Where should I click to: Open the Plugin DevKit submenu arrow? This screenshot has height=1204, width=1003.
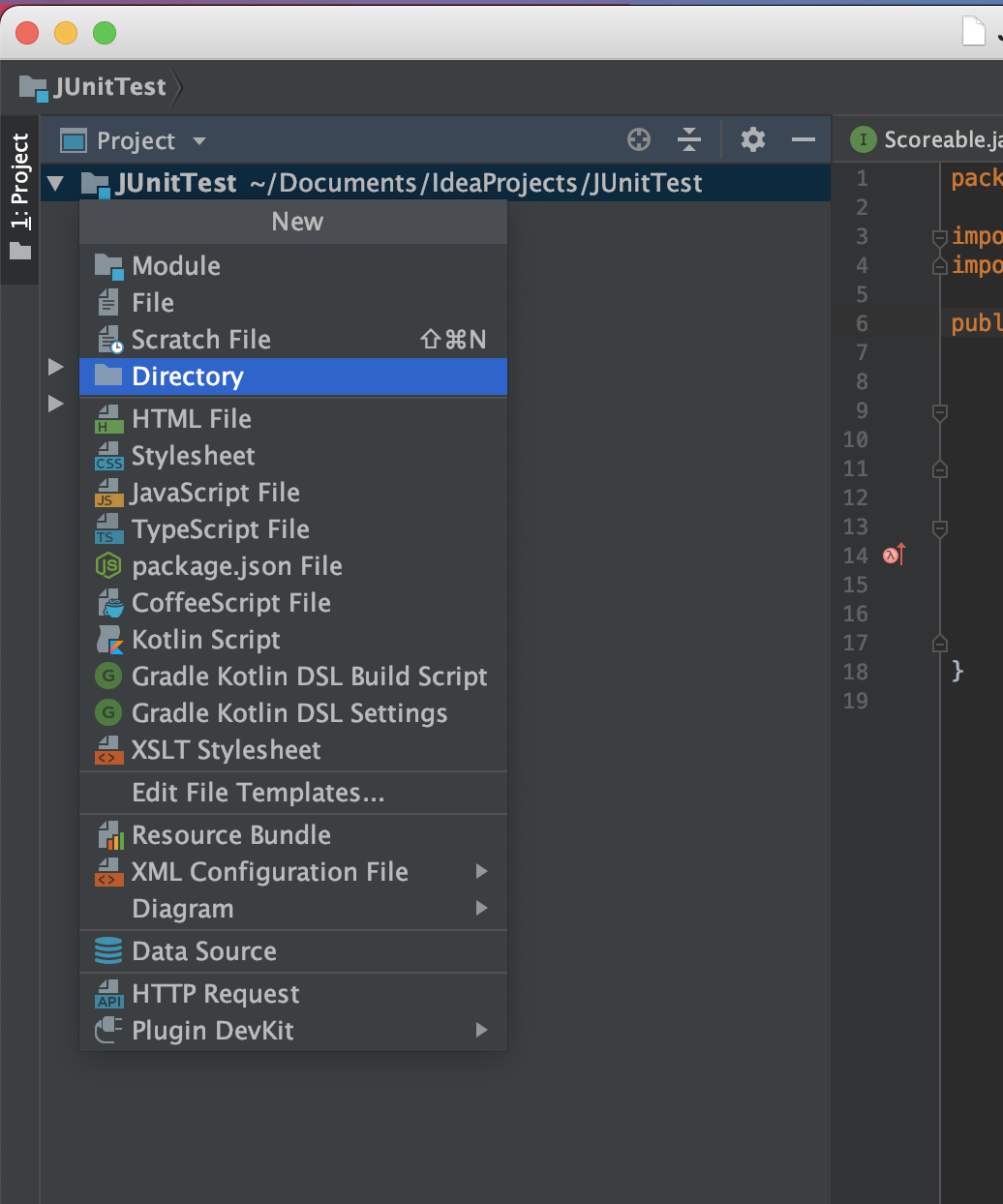point(481,1030)
